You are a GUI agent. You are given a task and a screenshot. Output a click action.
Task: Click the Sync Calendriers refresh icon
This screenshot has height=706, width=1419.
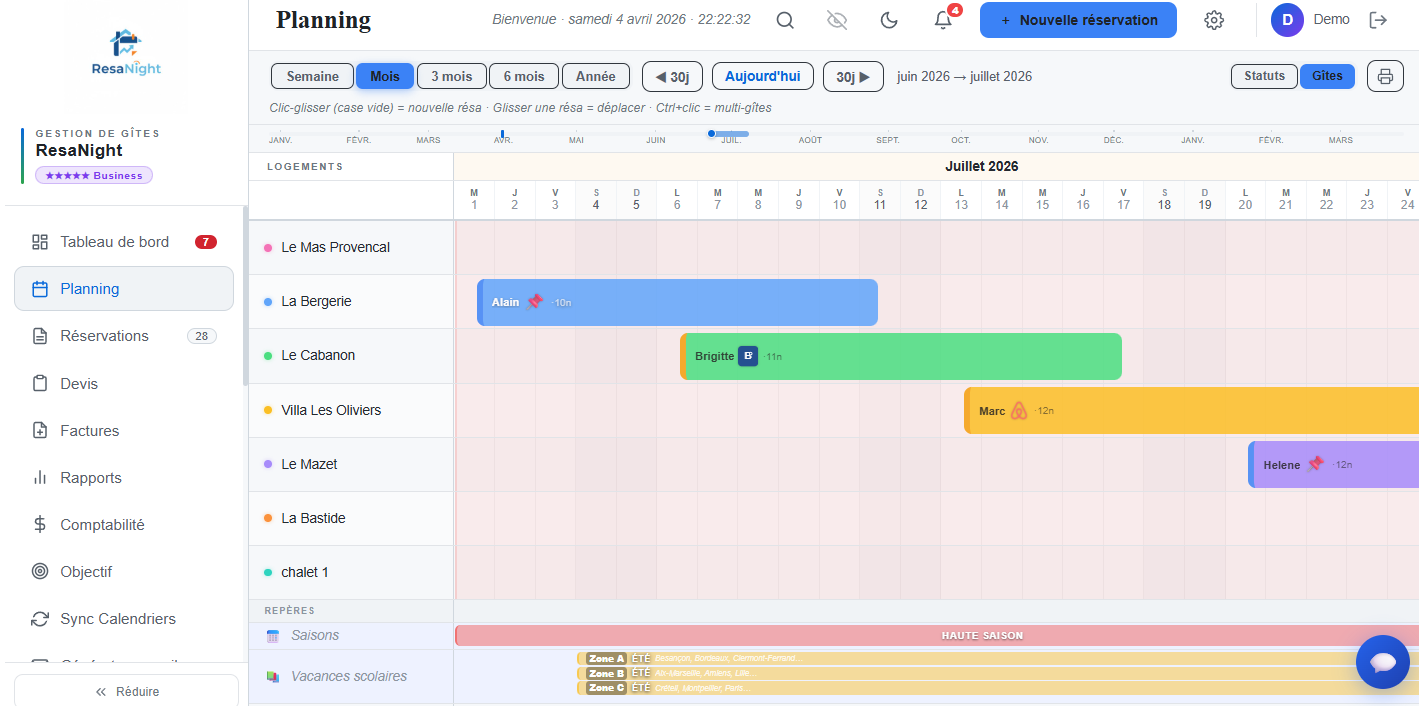(40, 619)
